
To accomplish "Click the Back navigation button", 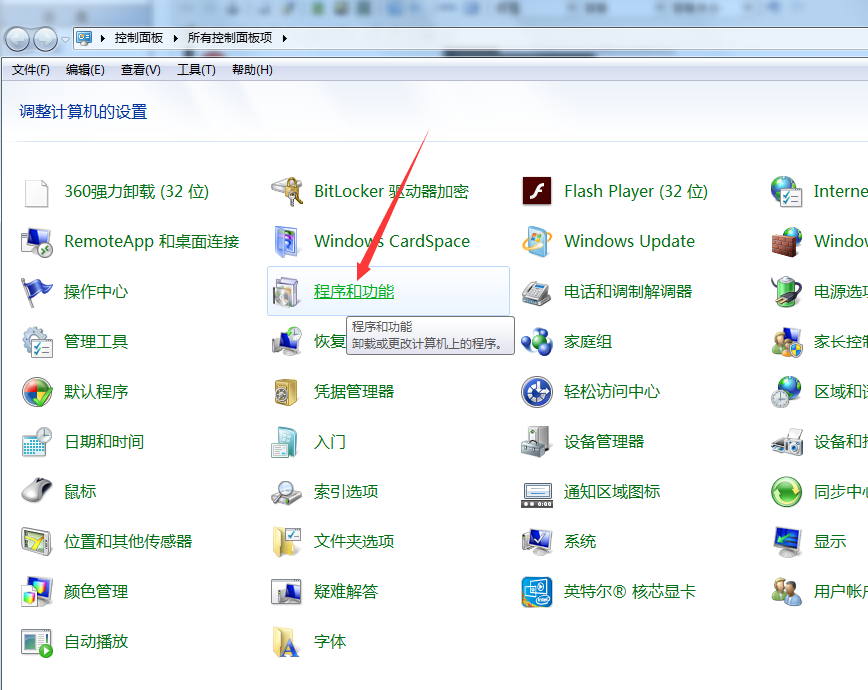I will coord(17,39).
